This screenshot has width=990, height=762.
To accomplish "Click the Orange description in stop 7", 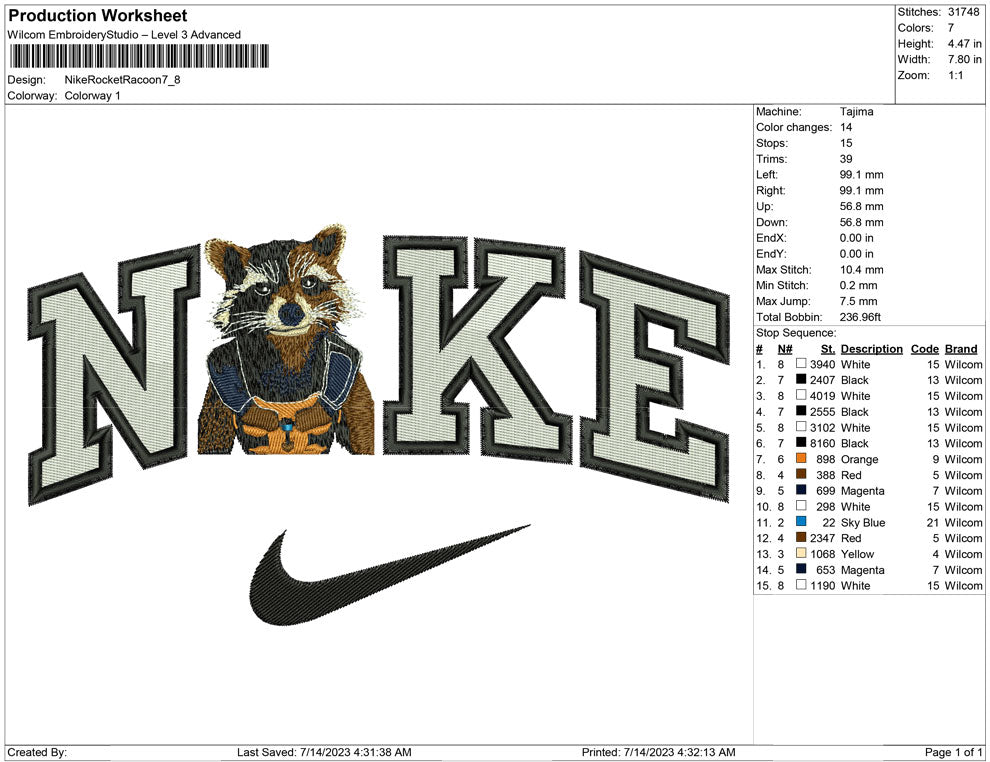I will [859, 459].
